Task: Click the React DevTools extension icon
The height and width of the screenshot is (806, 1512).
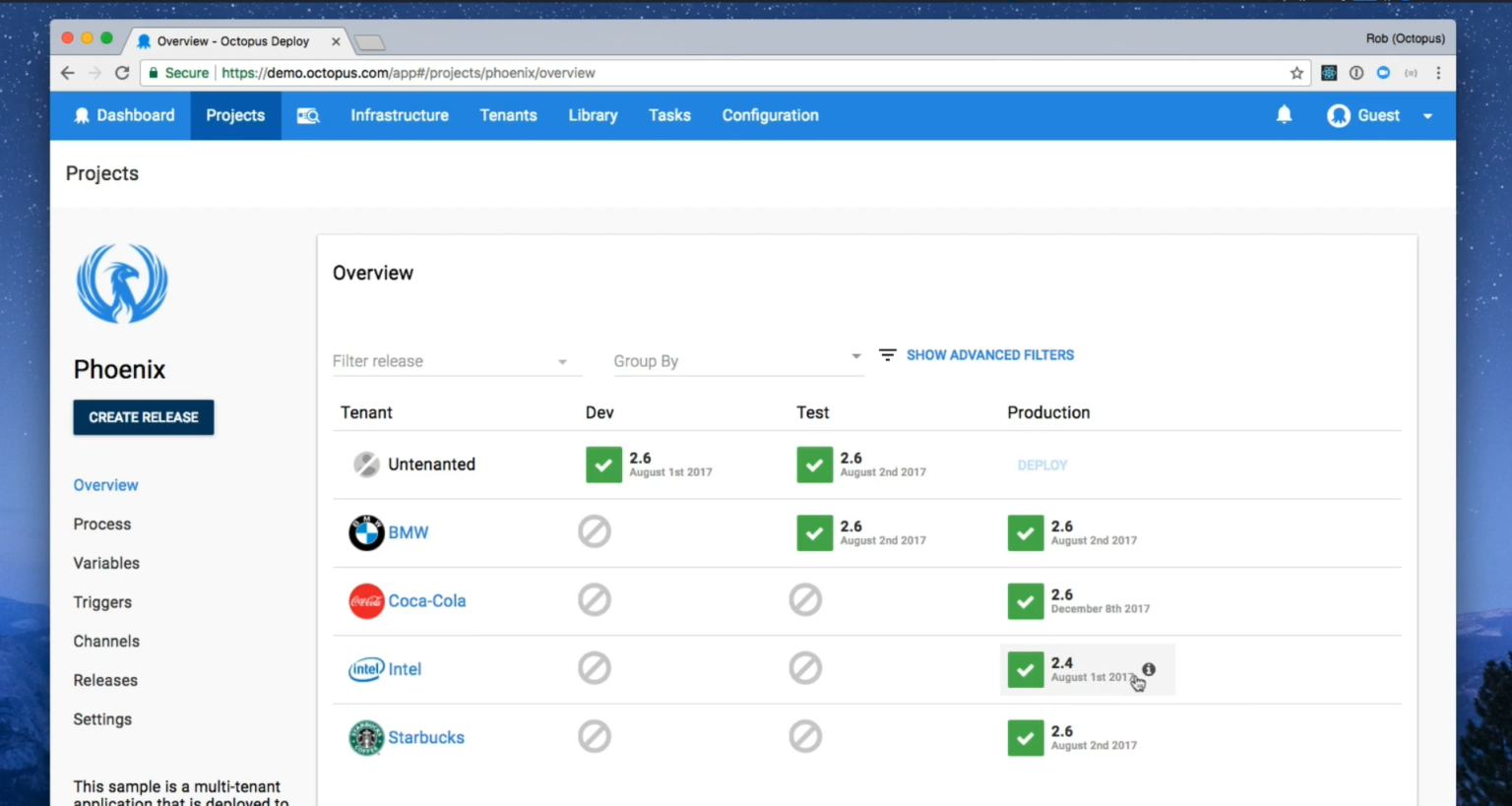Action: click(x=1328, y=73)
